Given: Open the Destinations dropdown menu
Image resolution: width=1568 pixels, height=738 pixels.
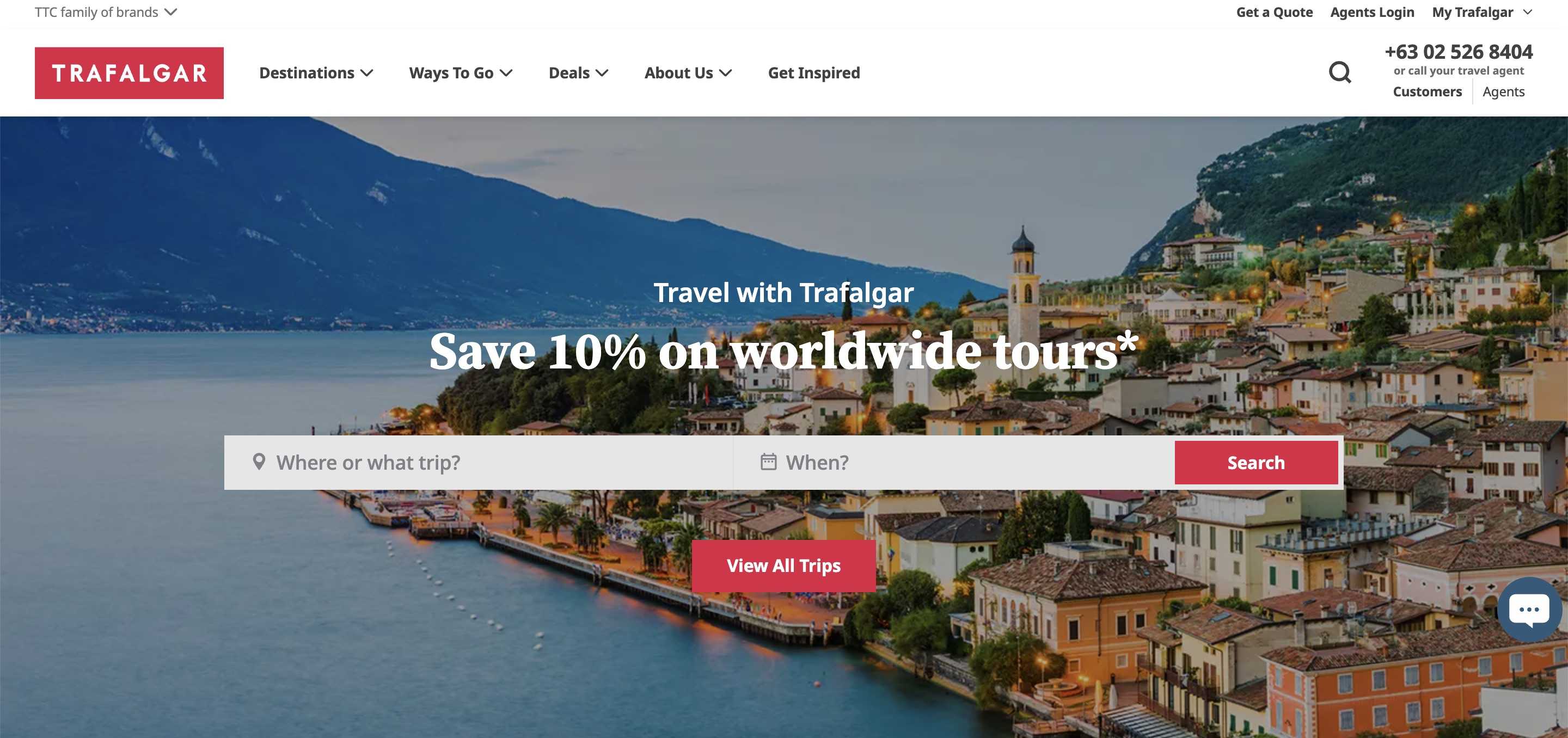Looking at the screenshot, I should (316, 73).
